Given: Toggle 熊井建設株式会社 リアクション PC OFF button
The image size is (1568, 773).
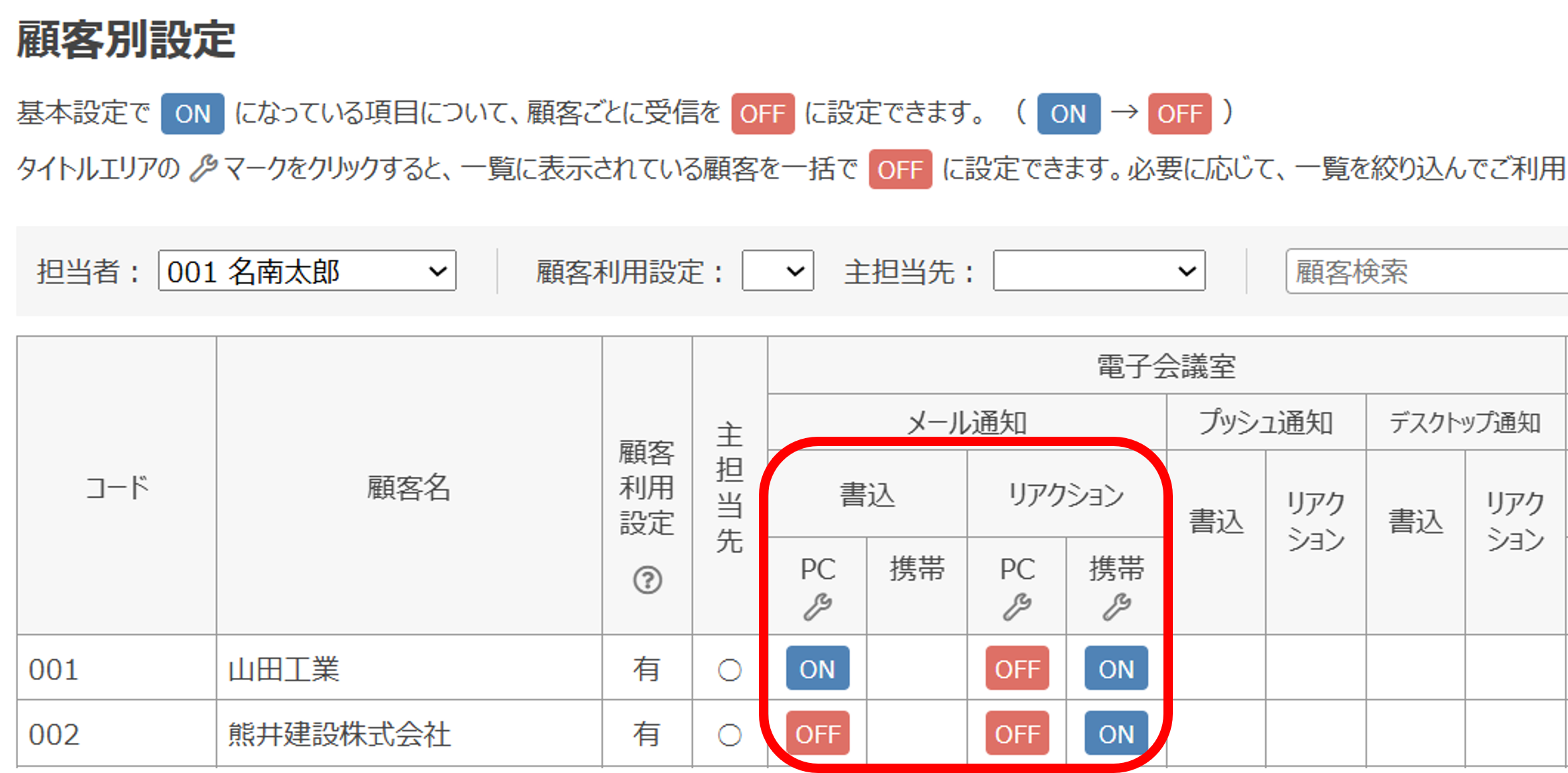Looking at the screenshot, I should coord(1017,733).
